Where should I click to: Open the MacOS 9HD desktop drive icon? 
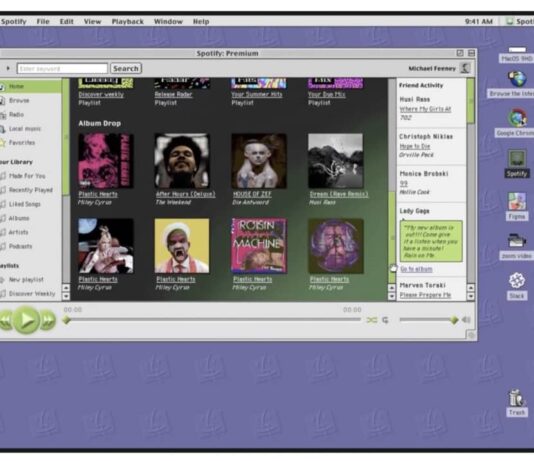[517, 55]
